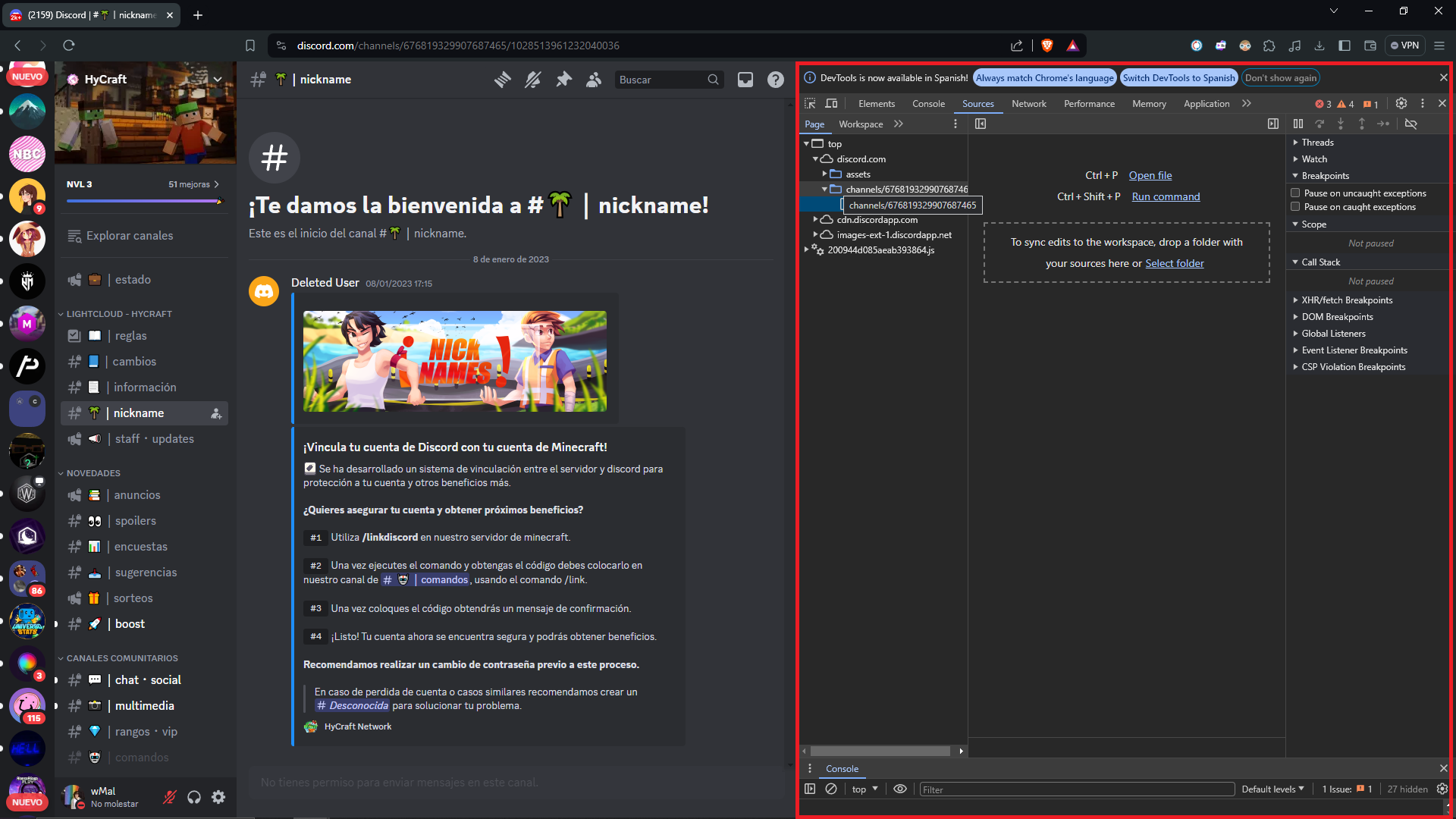The height and width of the screenshot is (819, 1456).
Task: Switch to the Network tab
Action: point(1028,104)
